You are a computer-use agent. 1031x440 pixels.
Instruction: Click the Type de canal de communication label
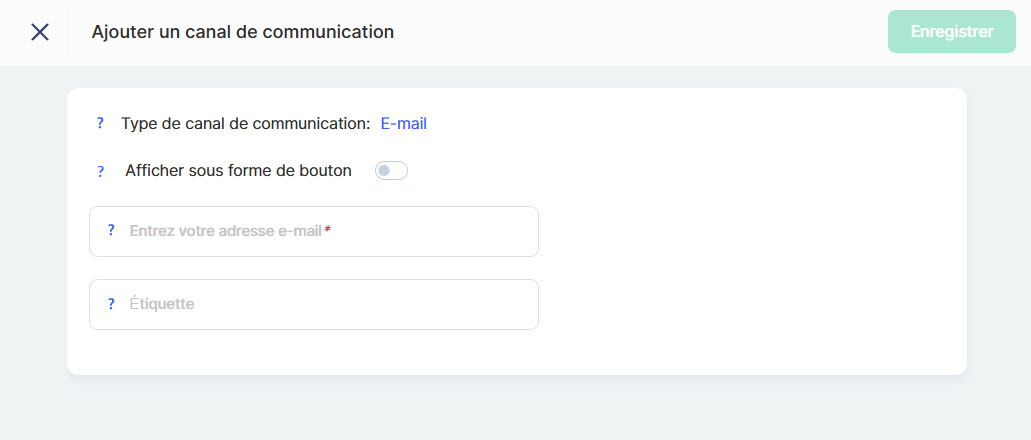(245, 124)
